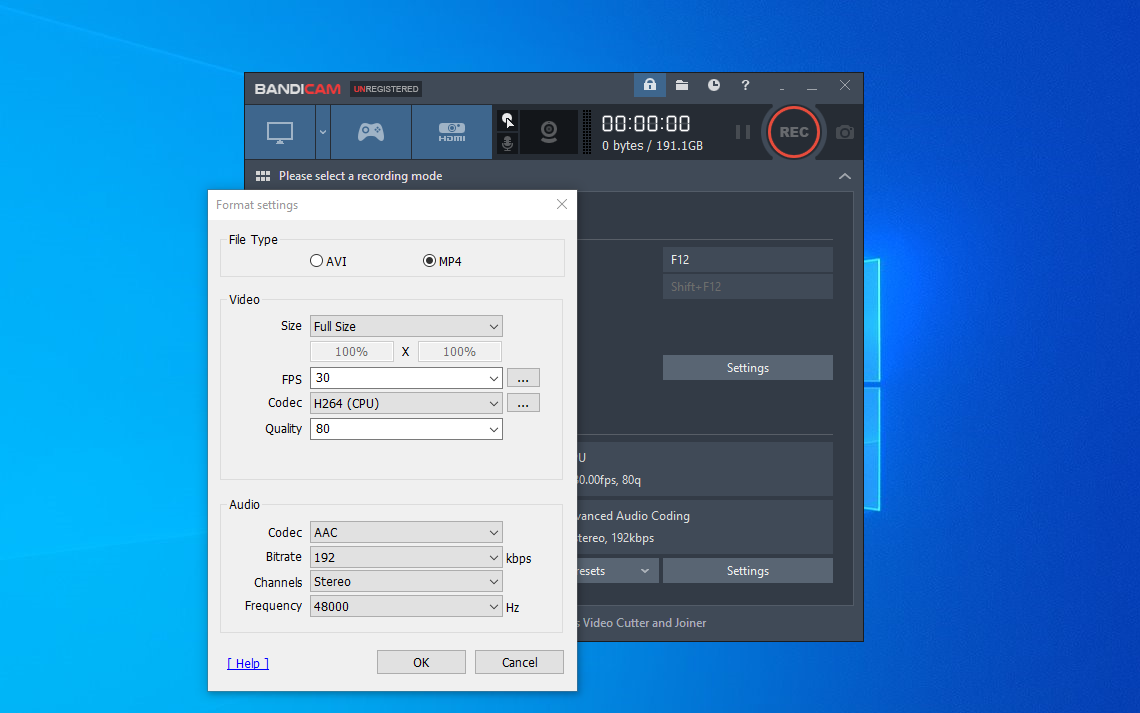Screen dimensions: 1140x713
Task: Select HDMI Device Recording mode
Action: [451, 132]
